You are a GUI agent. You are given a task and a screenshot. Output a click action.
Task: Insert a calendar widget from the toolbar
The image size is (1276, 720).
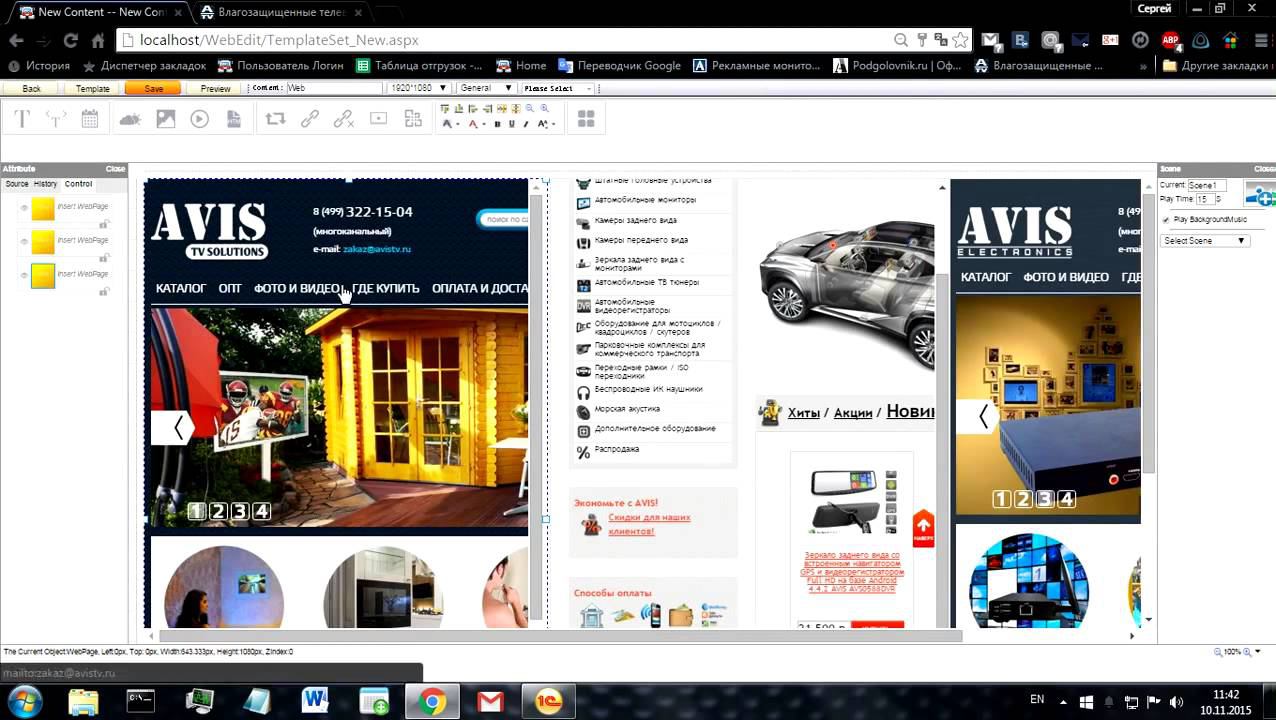90,119
